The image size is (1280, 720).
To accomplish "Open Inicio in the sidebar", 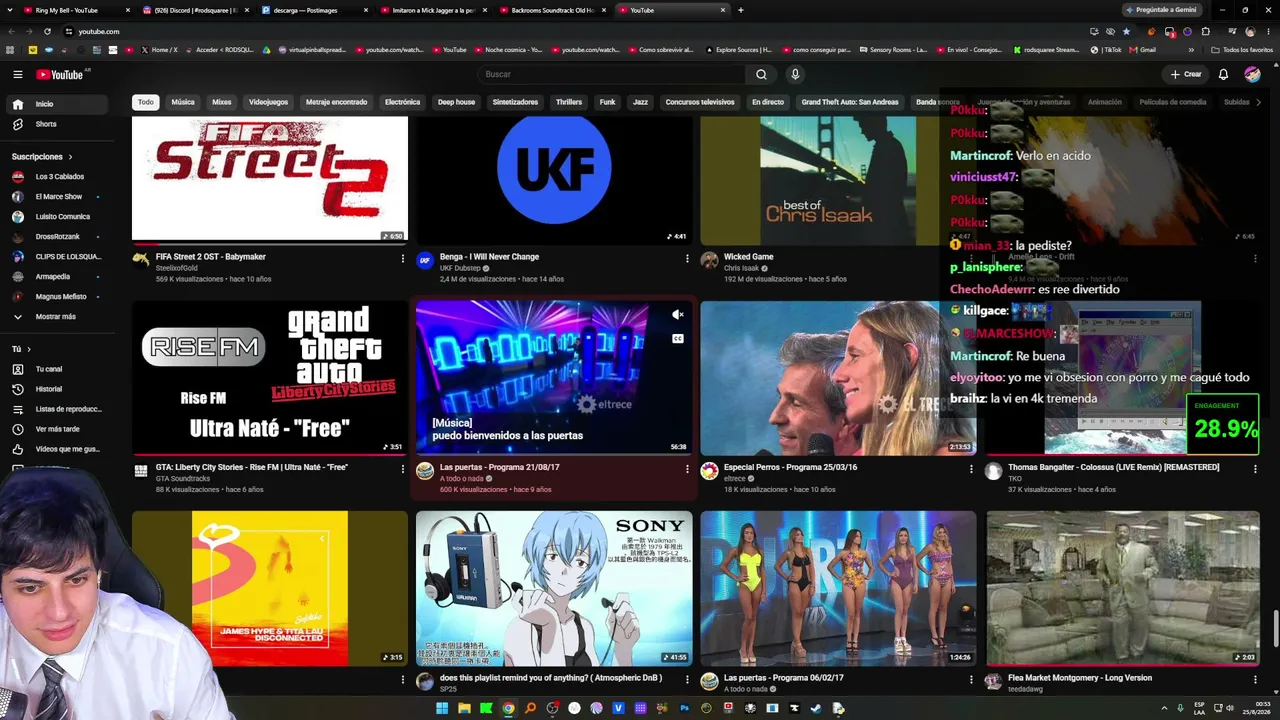I will pos(56,104).
